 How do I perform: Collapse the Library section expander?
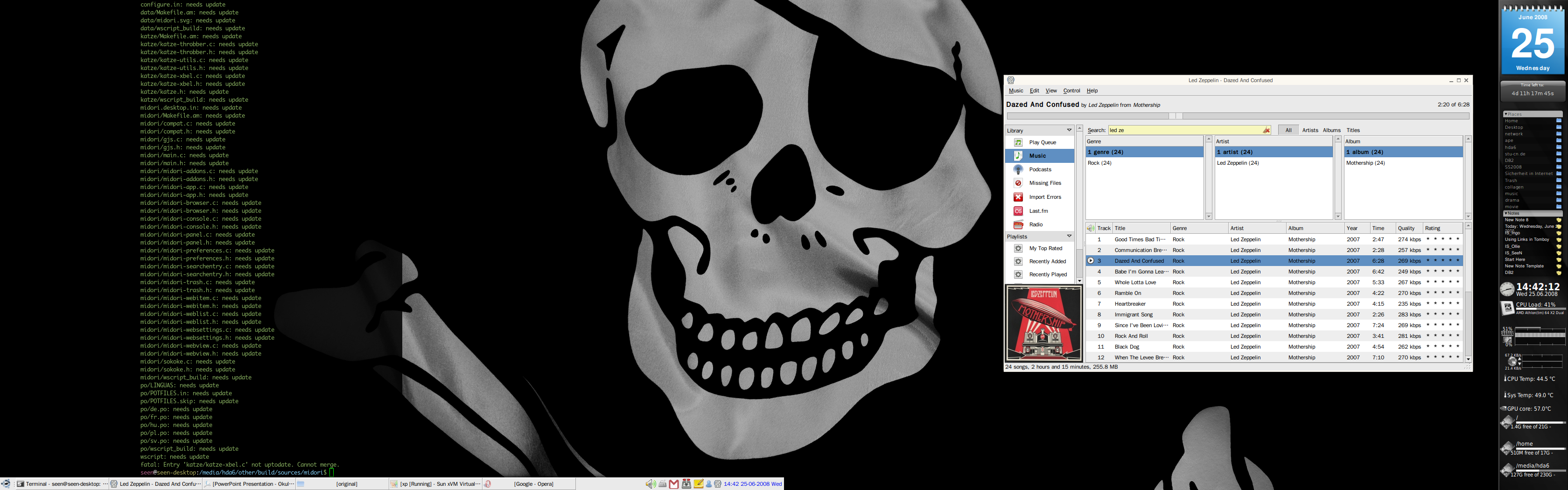click(1069, 130)
